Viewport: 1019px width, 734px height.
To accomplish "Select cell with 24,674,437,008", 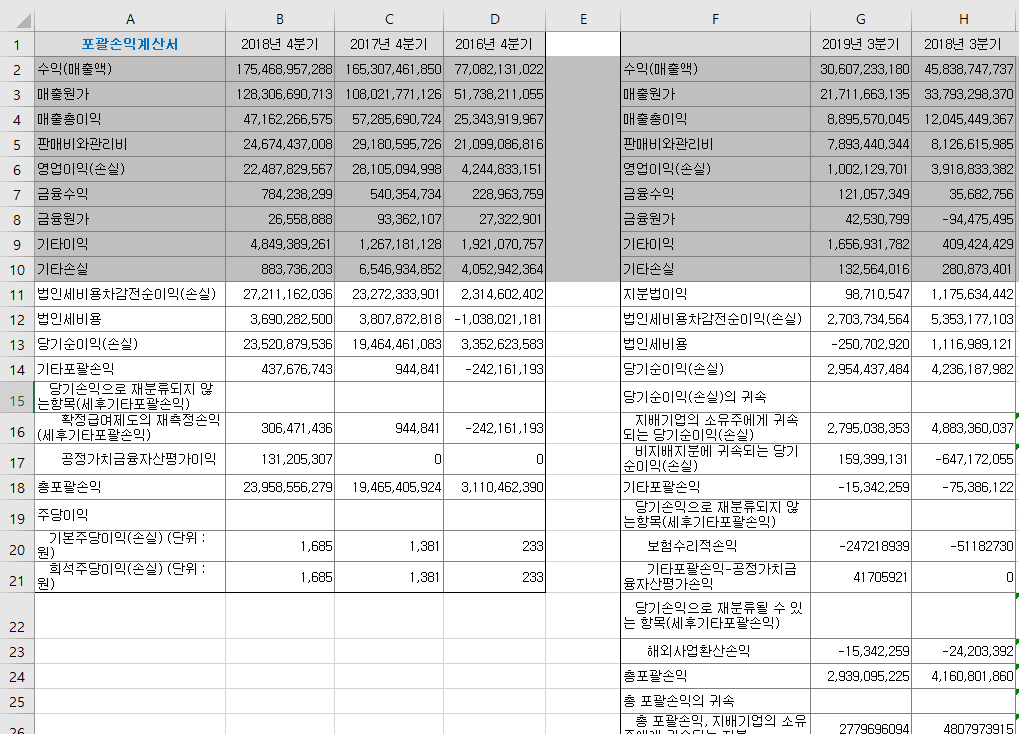I will (x=280, y=144).
